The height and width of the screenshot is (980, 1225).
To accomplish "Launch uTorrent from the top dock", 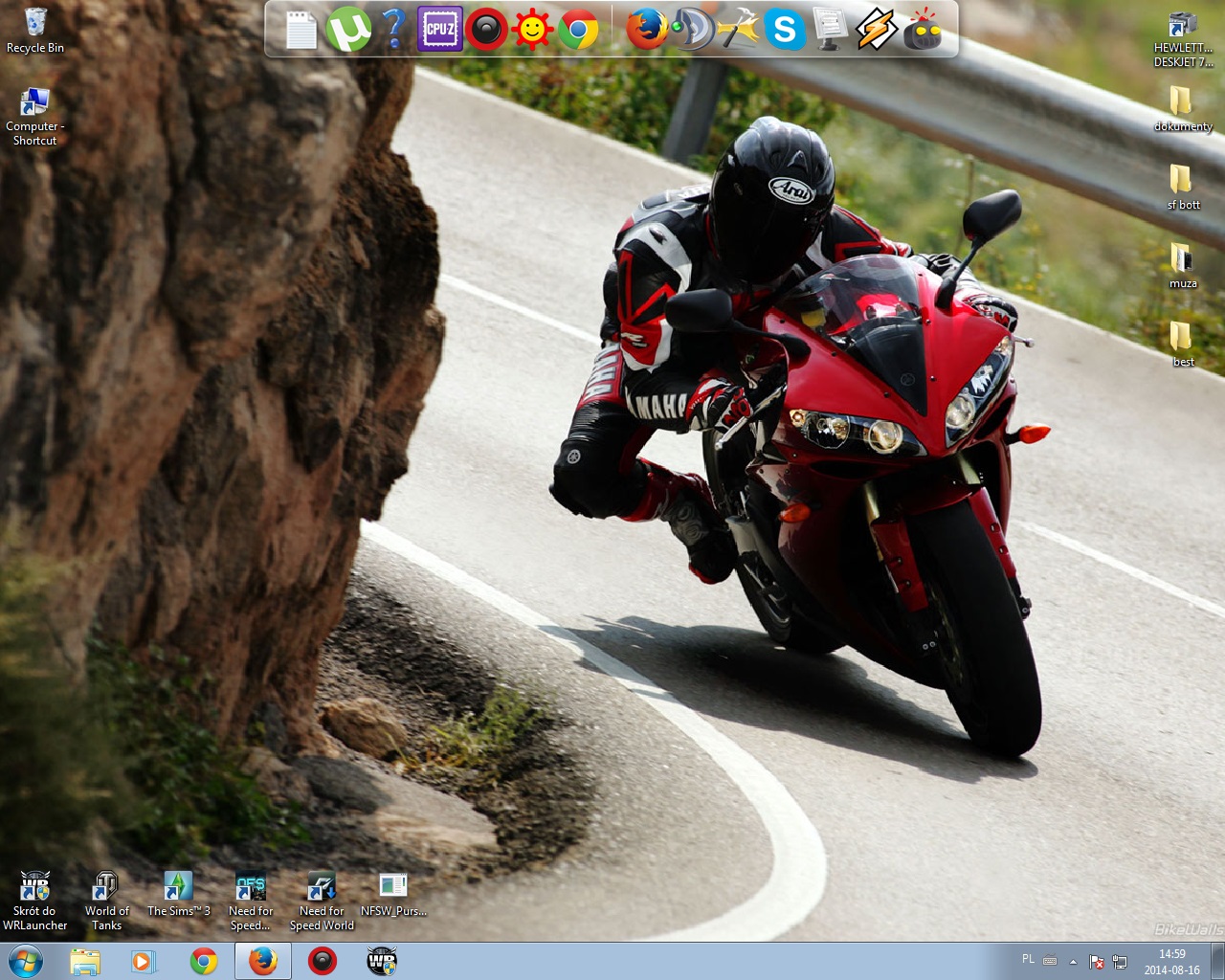I will pos(348,30).
